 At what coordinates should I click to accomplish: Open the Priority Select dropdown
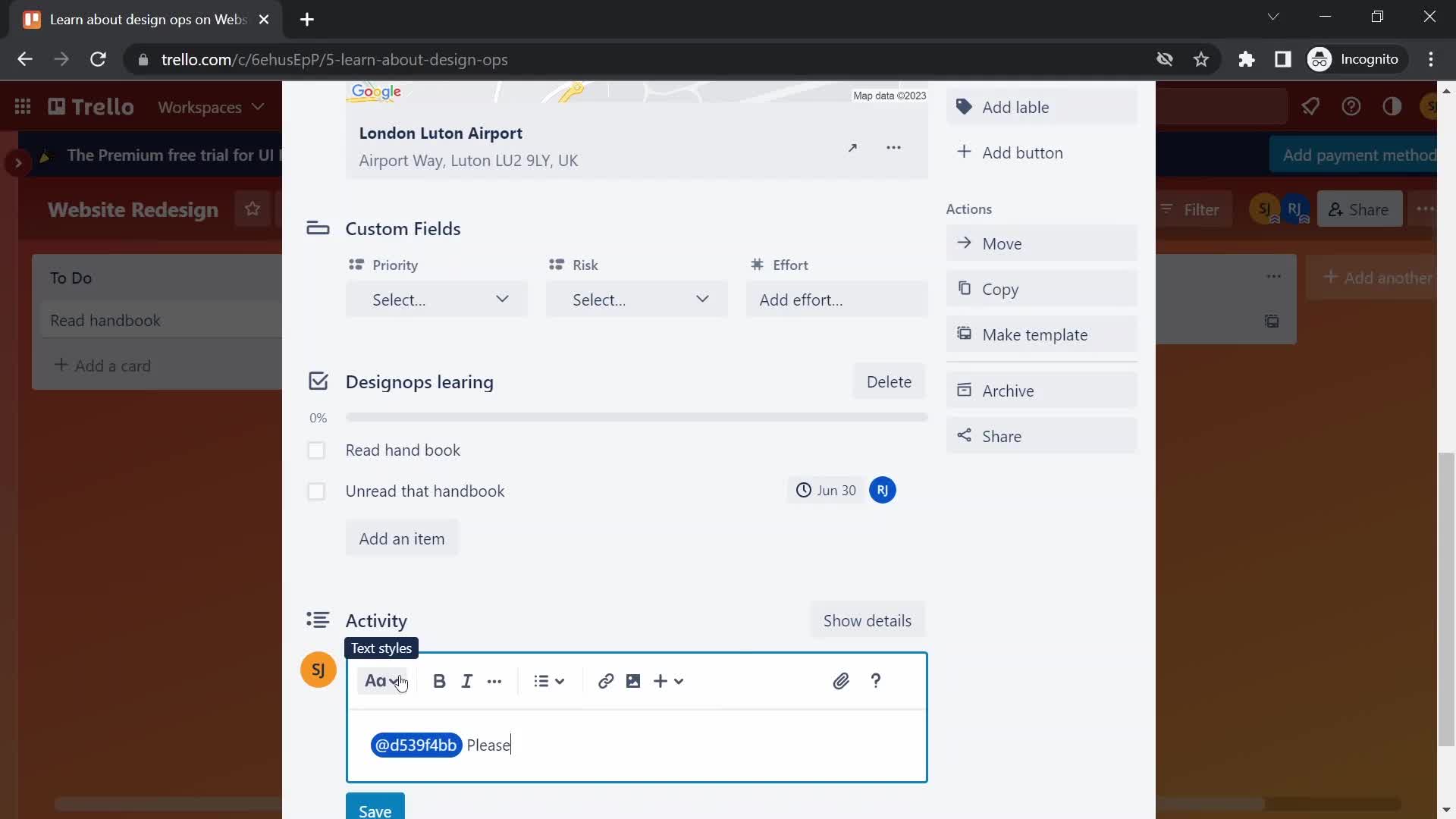(437, 300)
